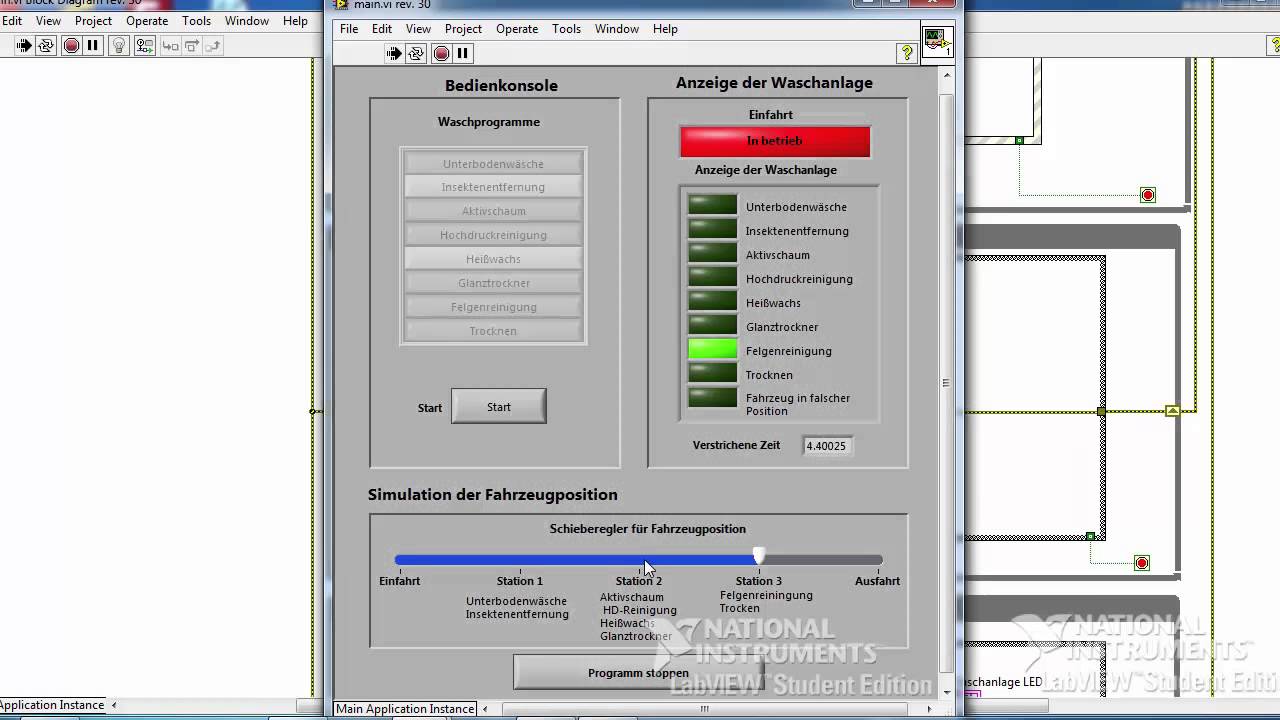This screenshot has height=720, width=1280.
Task: Click Abort button in Block Diagram toolbar
Action: (71, 45)
